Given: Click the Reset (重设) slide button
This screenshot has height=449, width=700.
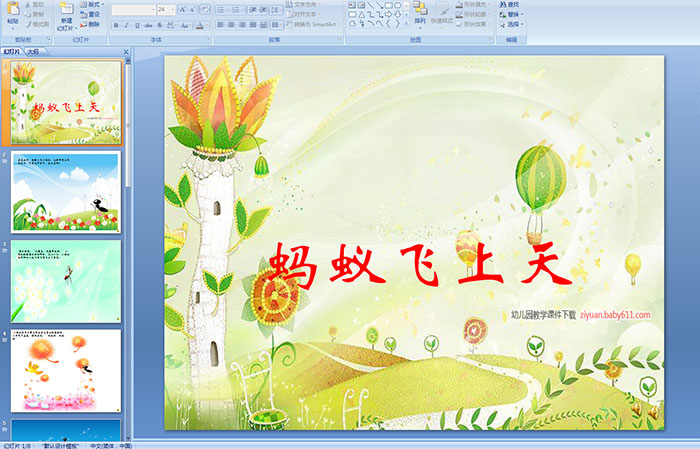Looking at the screenshot, I should (93, 14).
